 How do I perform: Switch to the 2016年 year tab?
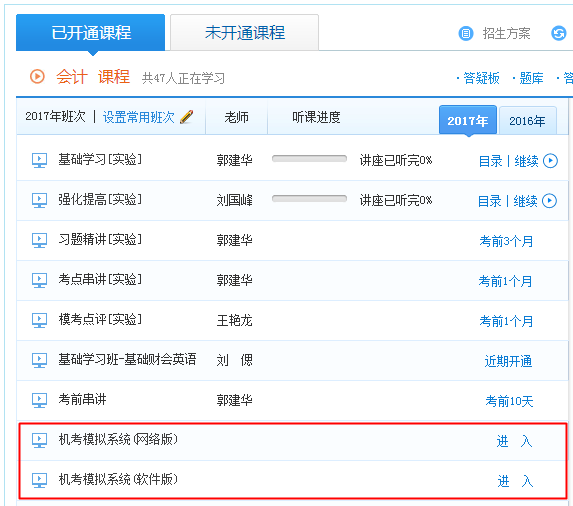coord(527,121)
